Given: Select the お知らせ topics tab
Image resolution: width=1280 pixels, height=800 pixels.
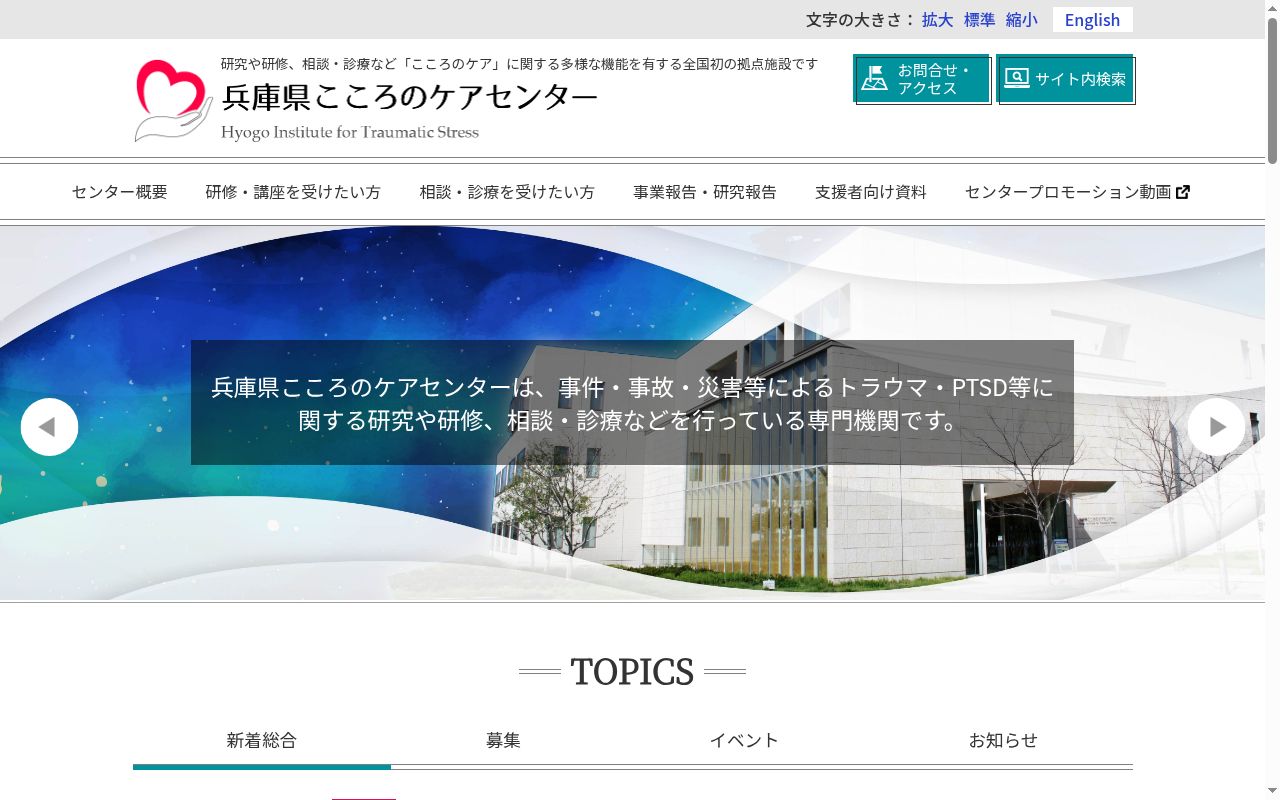Looking at the screenshot, I should coord(1003,741).
